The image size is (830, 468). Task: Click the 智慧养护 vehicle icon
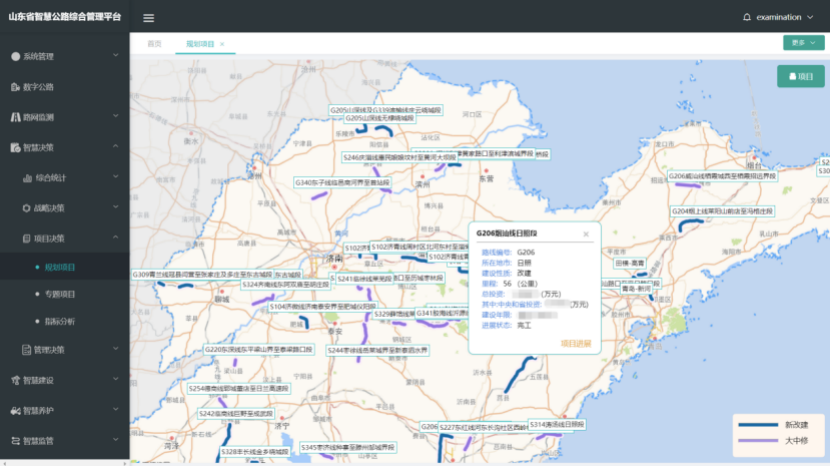click(x=15, y=410)
